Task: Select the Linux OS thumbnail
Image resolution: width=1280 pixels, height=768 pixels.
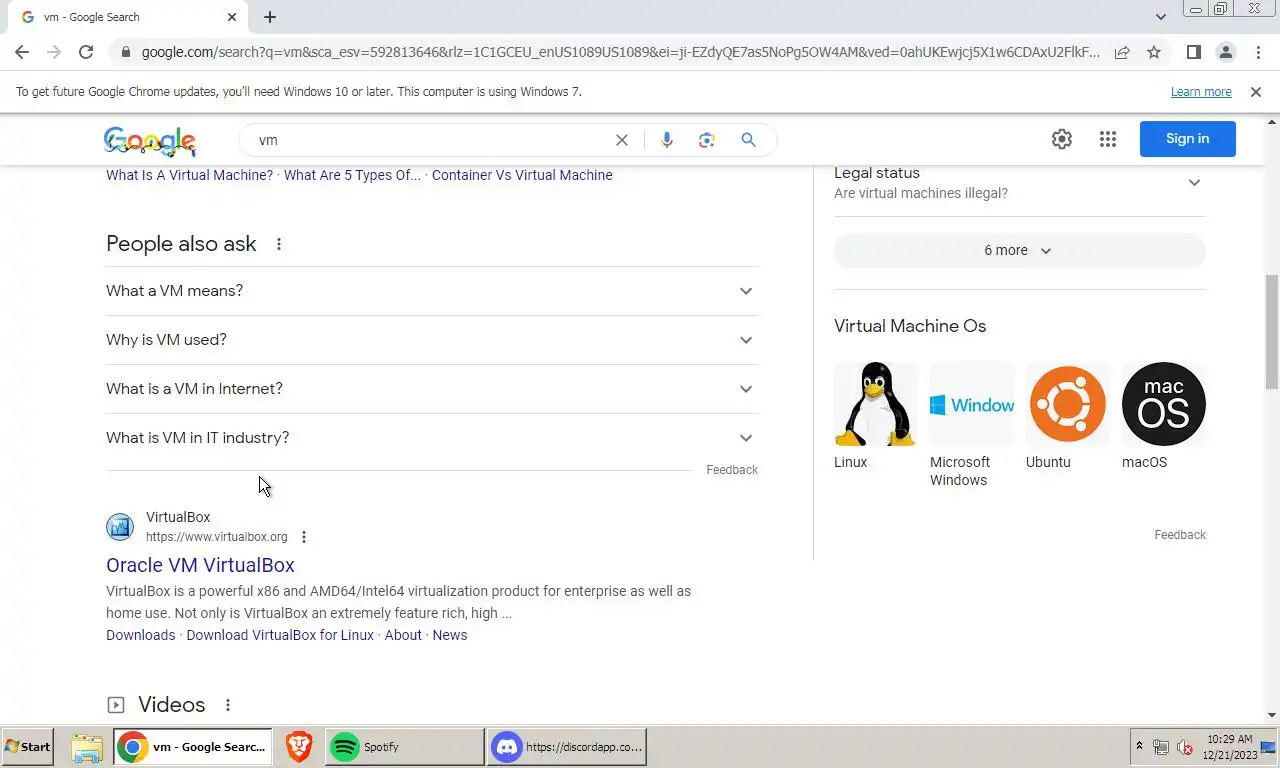Action: pos(876,404)
